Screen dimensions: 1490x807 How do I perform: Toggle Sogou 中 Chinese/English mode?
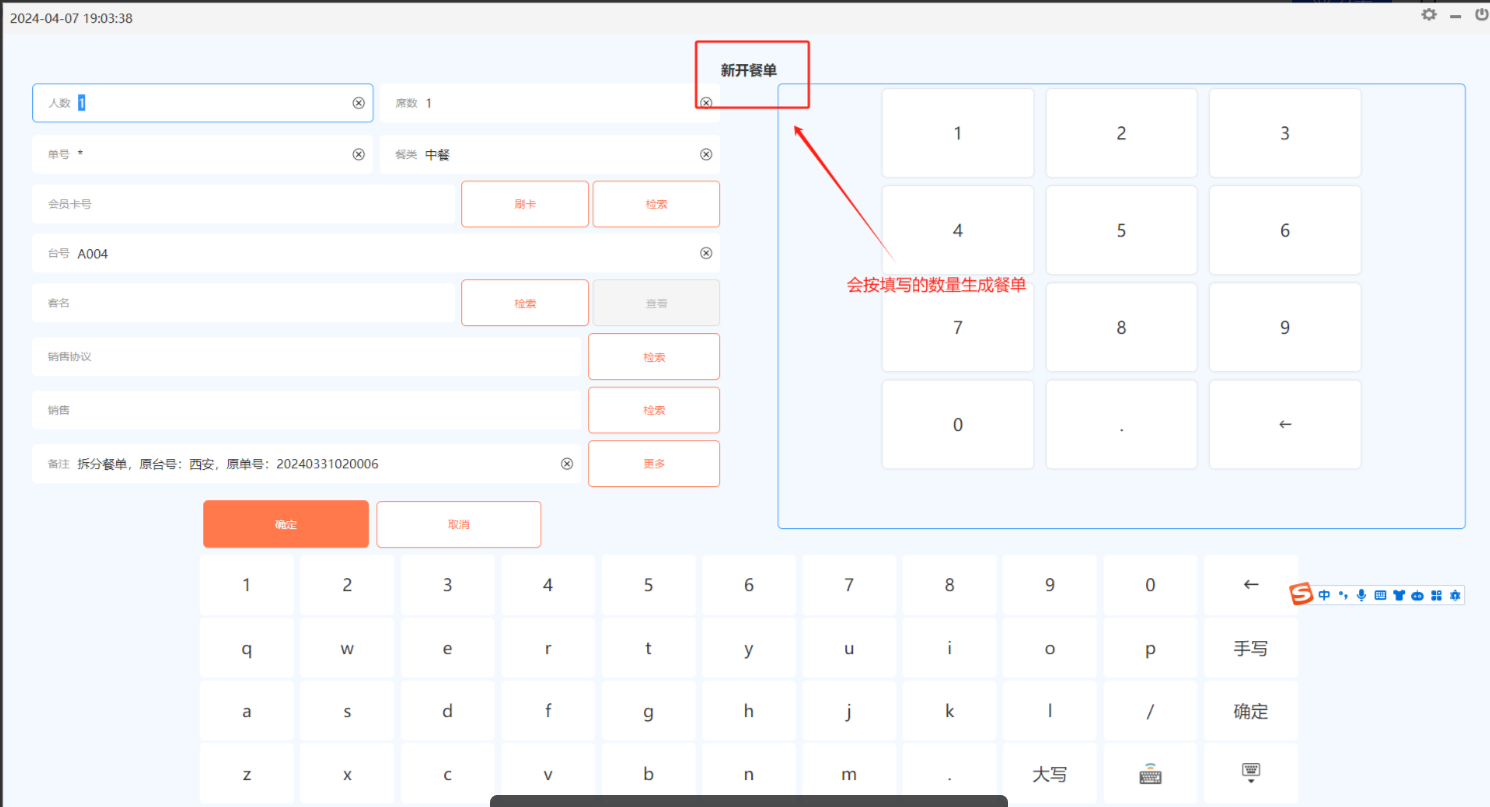1324,595
